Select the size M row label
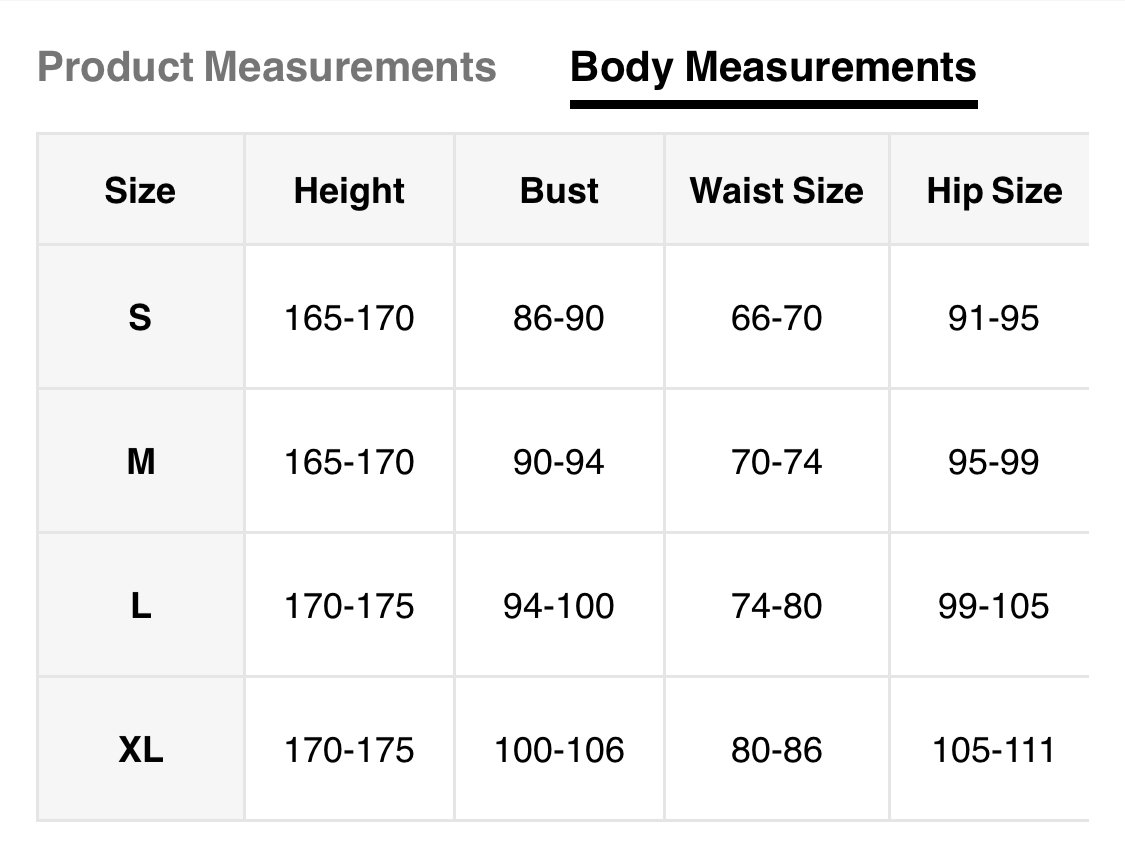 140,462
